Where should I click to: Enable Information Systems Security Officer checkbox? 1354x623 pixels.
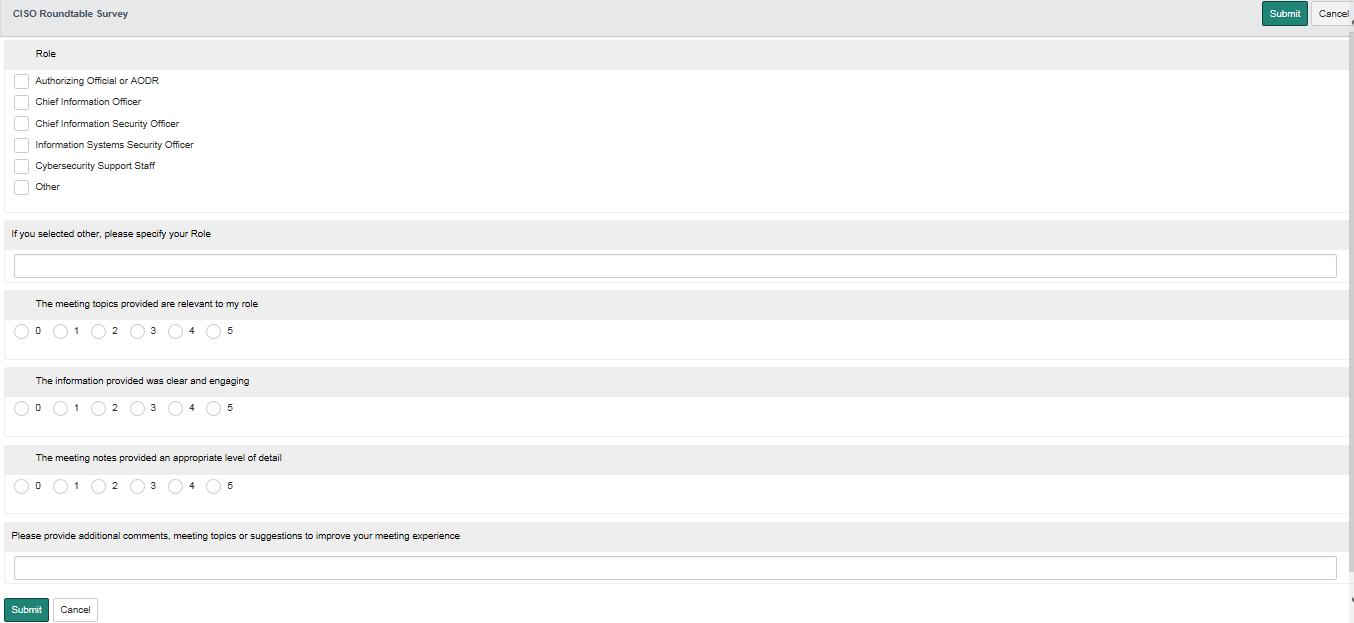click(x=22, y=145)
